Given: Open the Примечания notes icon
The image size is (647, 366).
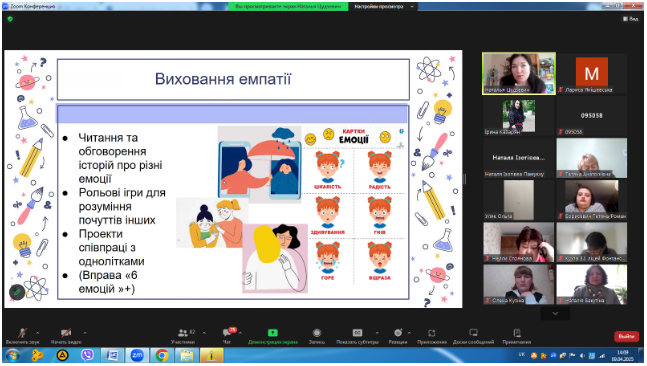Looking at the screenshot, I should pos(517,335).
